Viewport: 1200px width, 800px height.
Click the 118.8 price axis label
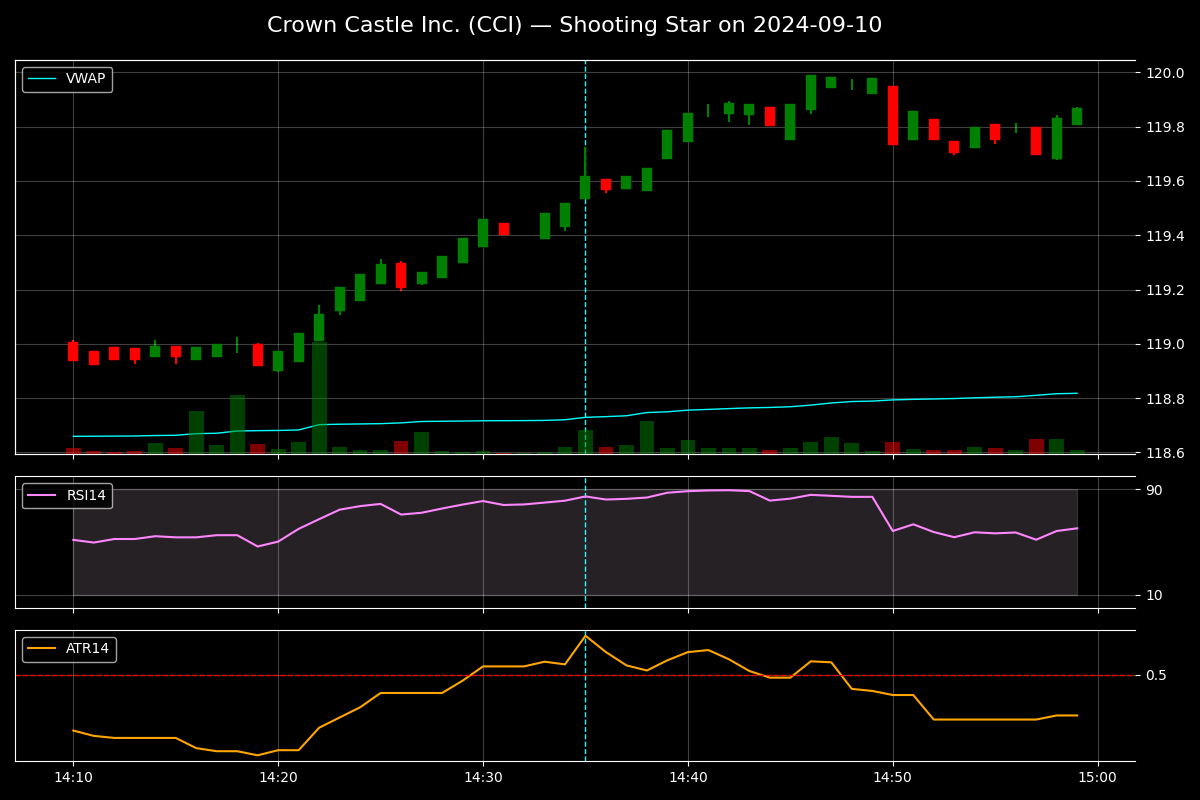tap(1164, 399)
